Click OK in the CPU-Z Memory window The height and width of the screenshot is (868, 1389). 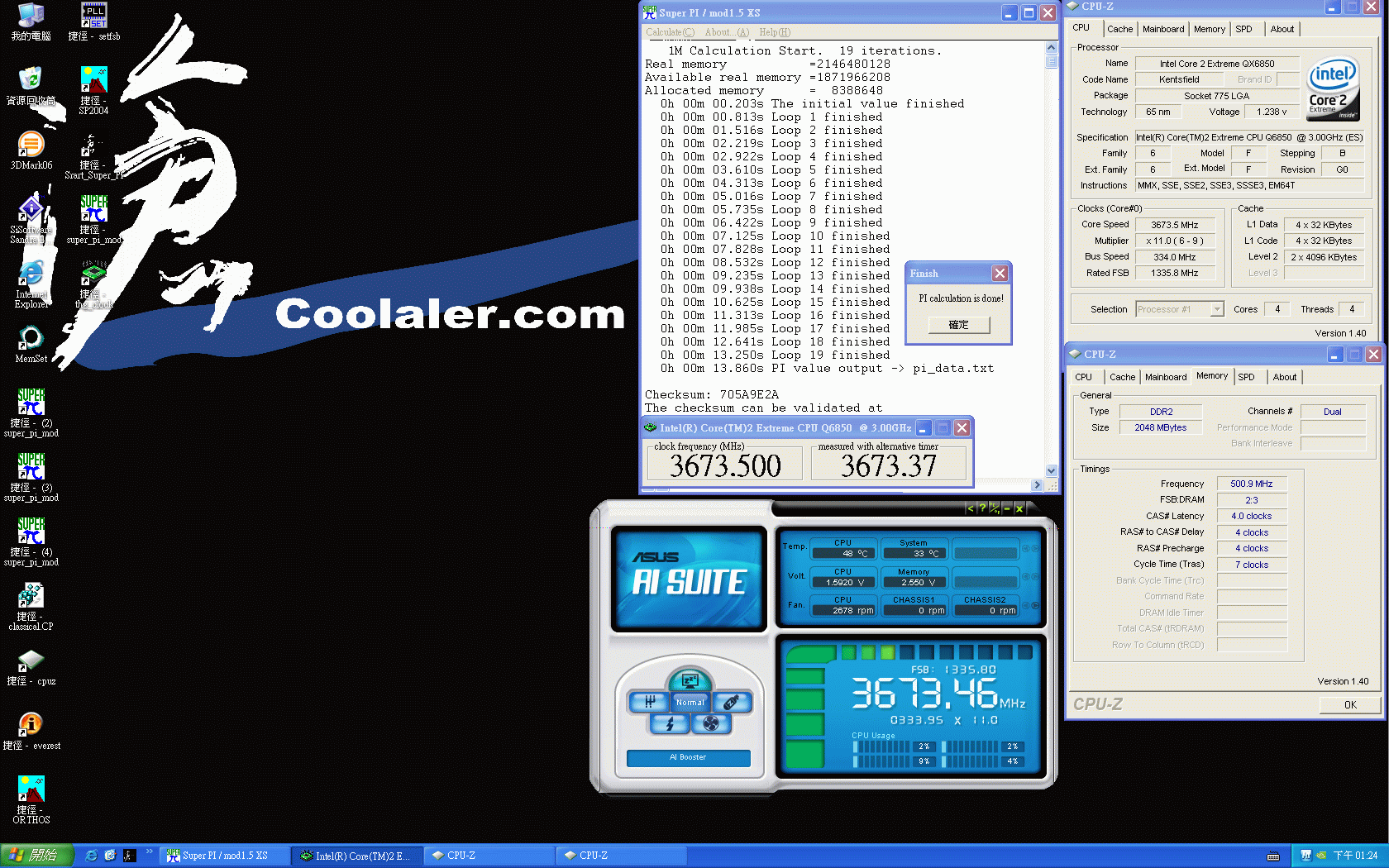[1350, 705]
